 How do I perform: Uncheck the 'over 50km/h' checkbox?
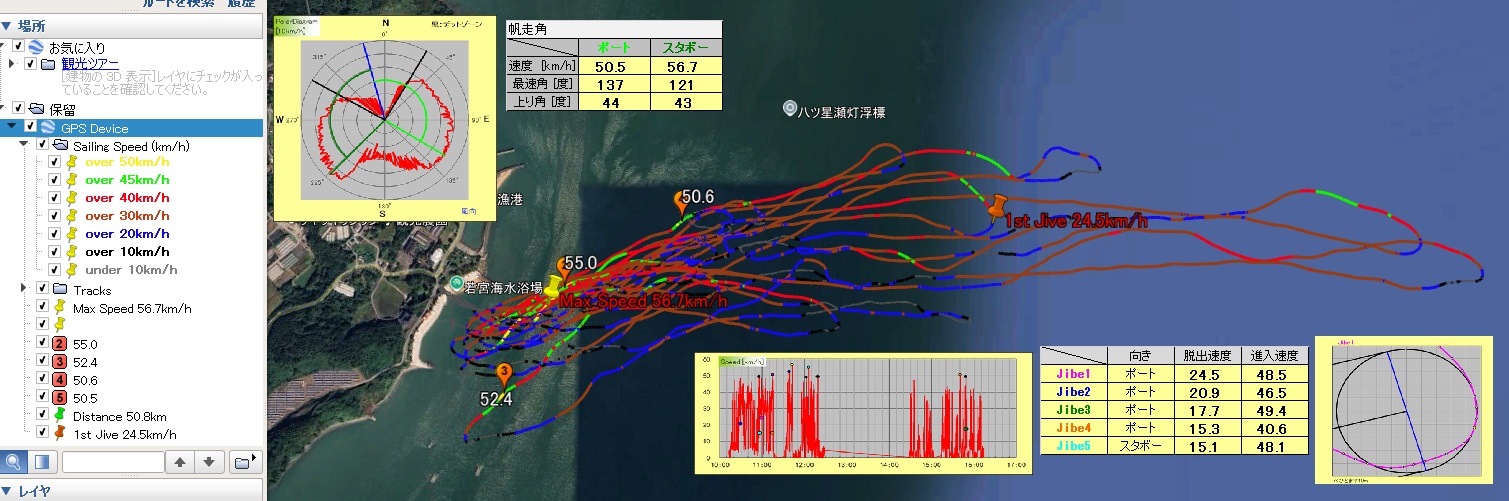pyautogui.click(x=55, y=162)
